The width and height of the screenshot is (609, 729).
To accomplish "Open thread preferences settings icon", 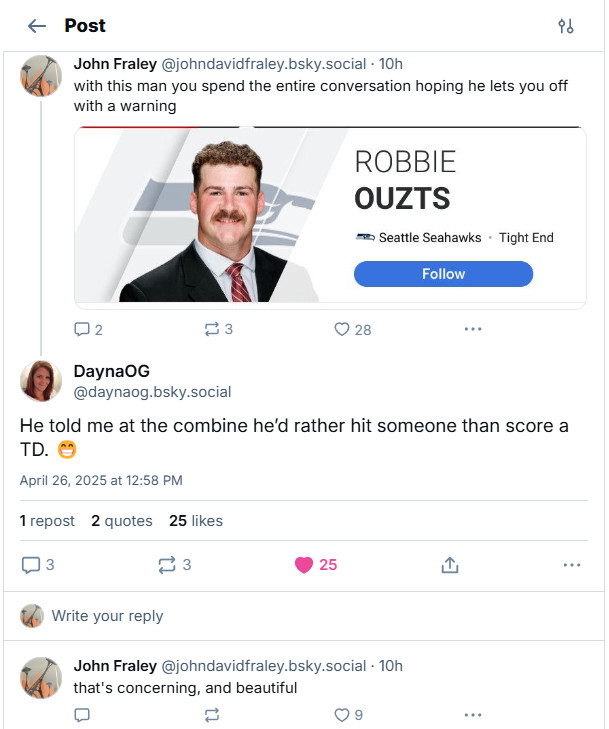I will click(566, 26).
